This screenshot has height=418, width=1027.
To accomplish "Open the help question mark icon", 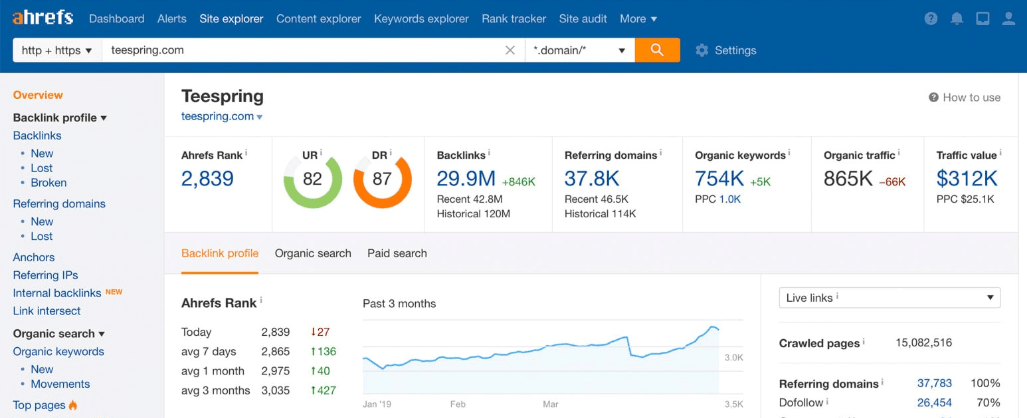I will tap(931, 19).
